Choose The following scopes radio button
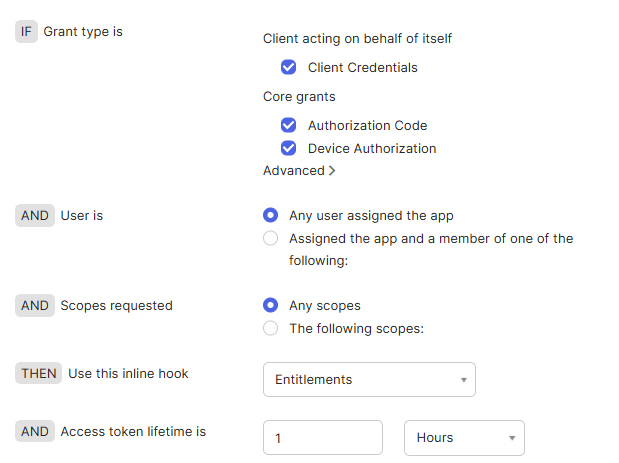 pyautogui.click(x=270, y=328)
